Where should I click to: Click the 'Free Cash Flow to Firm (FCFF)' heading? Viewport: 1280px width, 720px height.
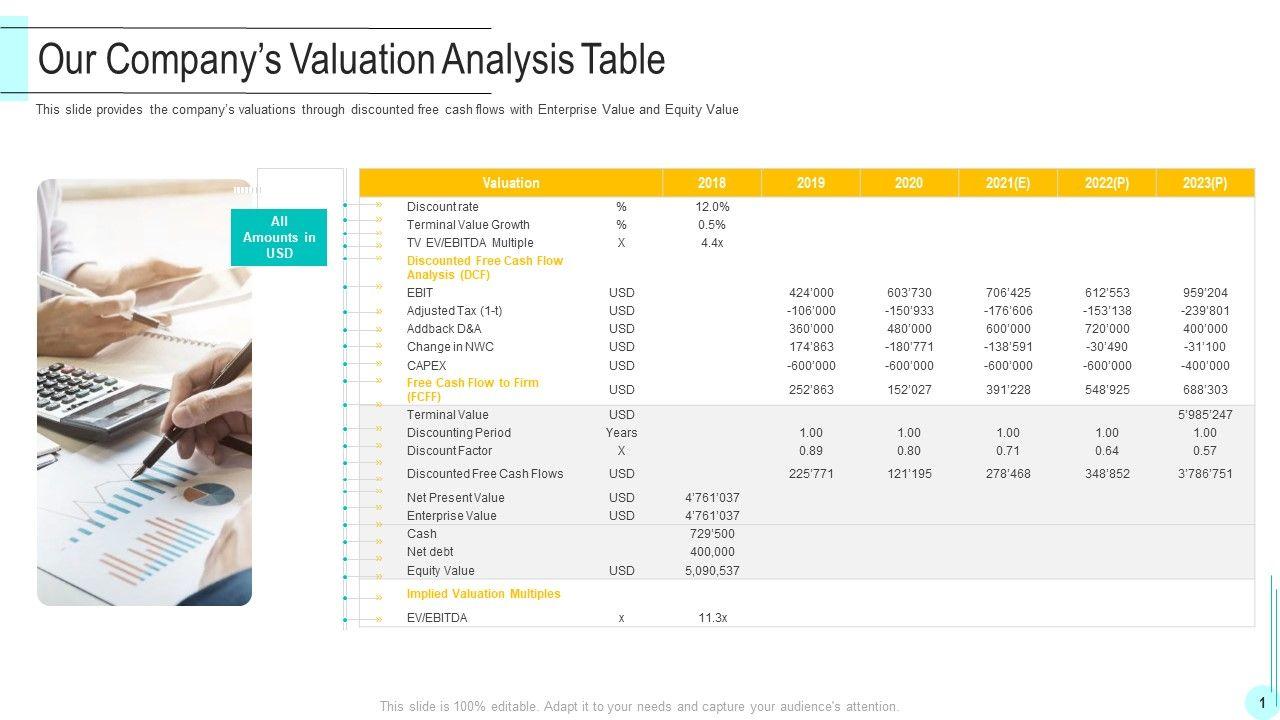[473, 389]
